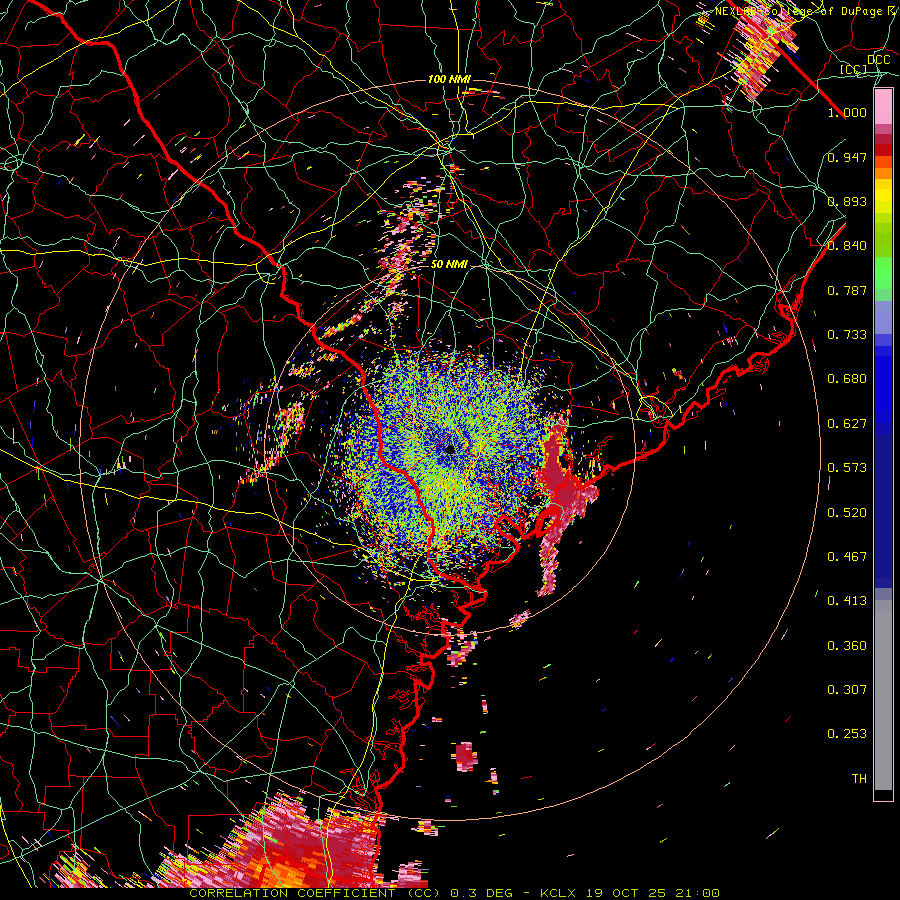
Task: Click the CORRELATION COEFFICIENT (CC) caption text
Action: [315, 893]
